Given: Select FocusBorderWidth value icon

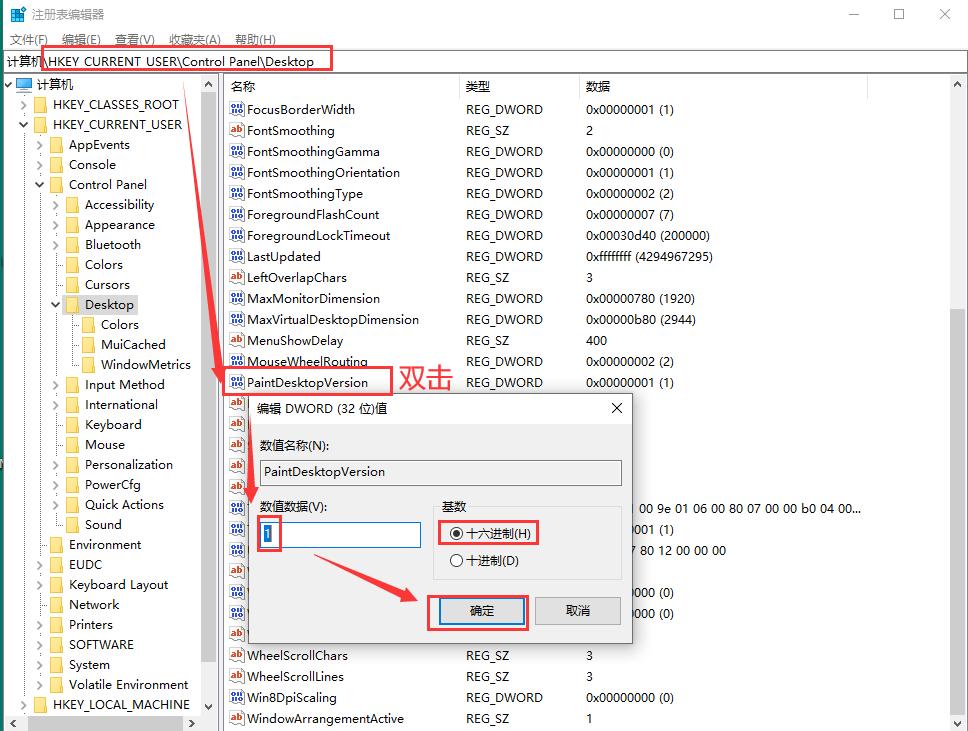Looking at the screenshot, I should tap(236, 110).
